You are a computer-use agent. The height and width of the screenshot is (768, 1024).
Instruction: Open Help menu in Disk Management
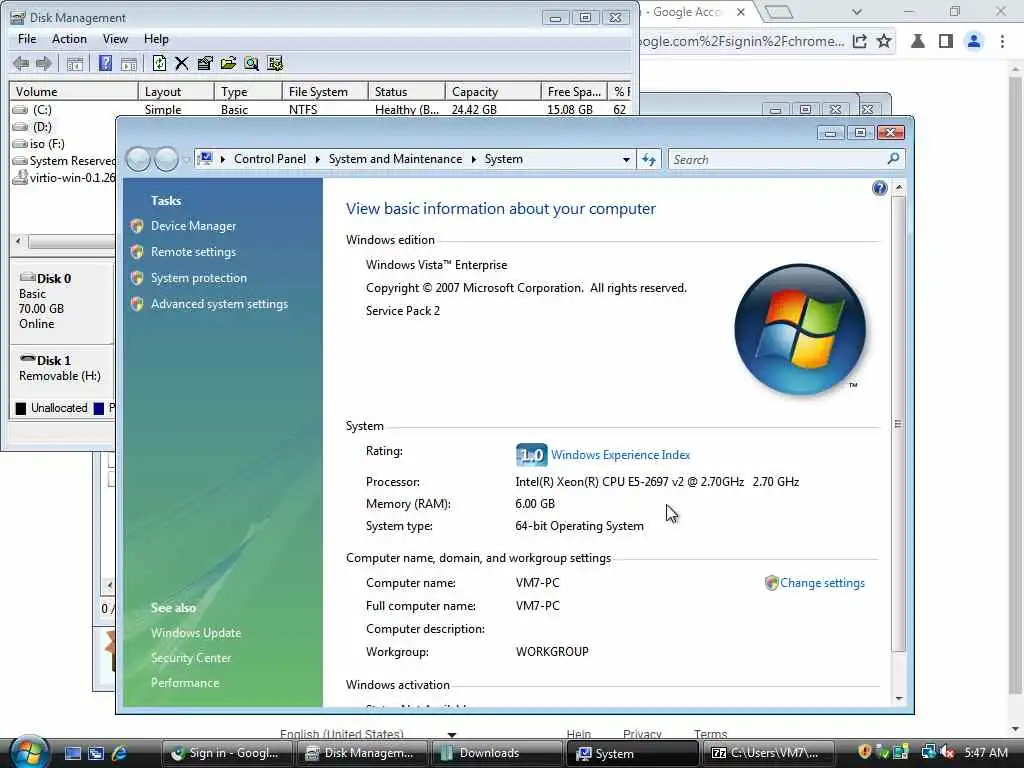point(156,39)
